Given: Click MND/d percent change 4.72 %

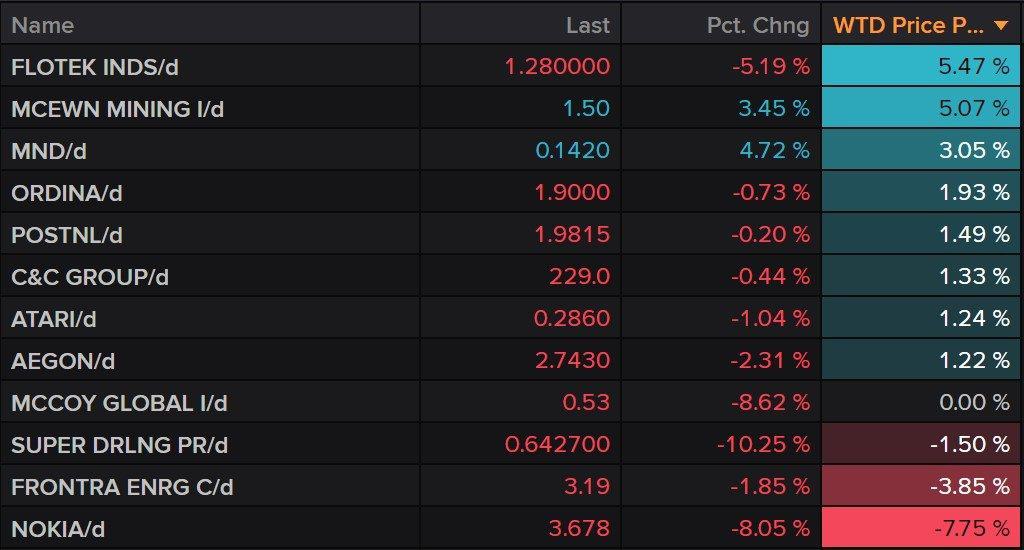Looking at the screenshot, I should point(774,152).
